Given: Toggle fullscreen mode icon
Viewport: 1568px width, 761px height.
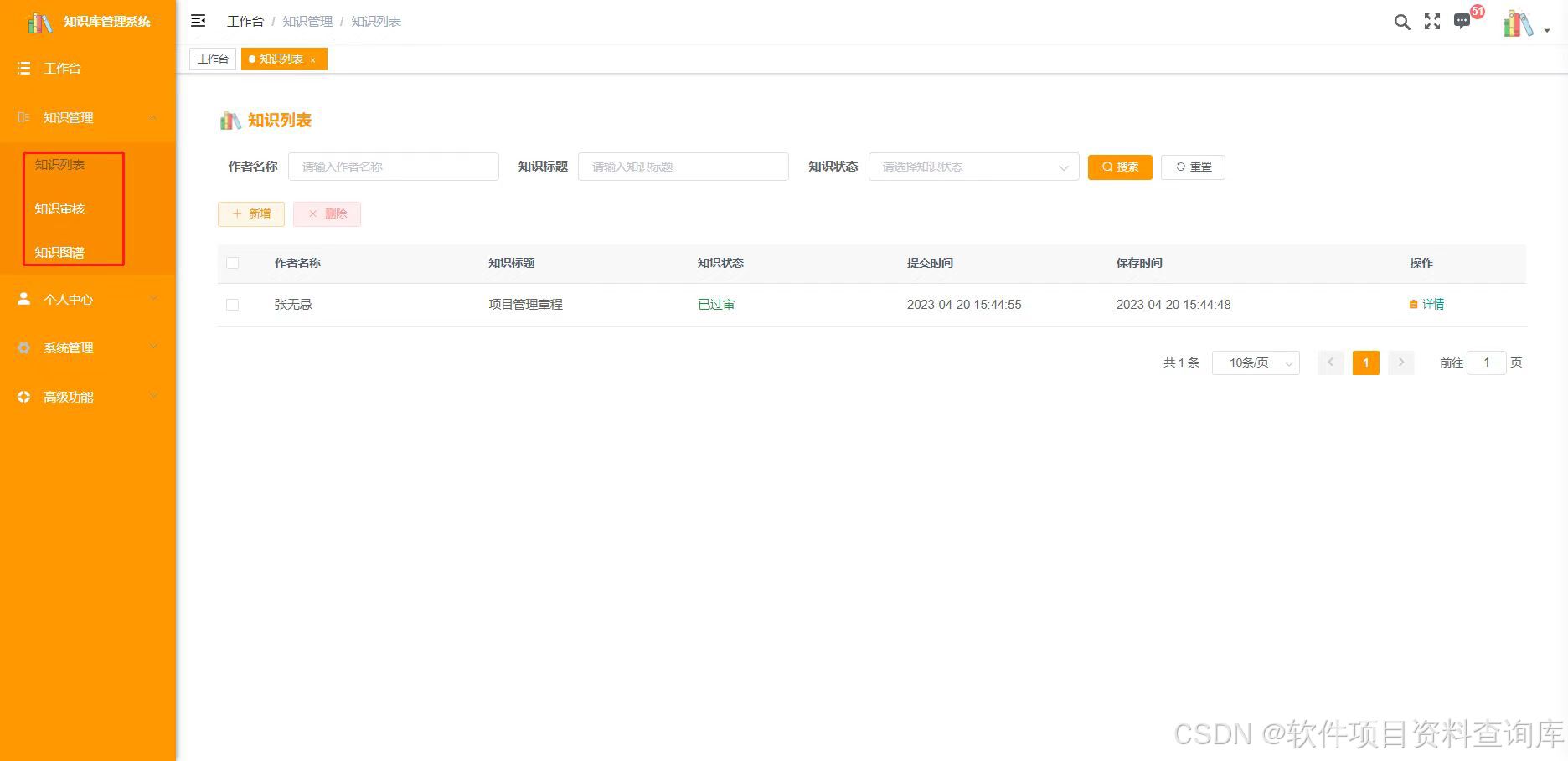Looking at the screenshot, I should coord(1432,22).
